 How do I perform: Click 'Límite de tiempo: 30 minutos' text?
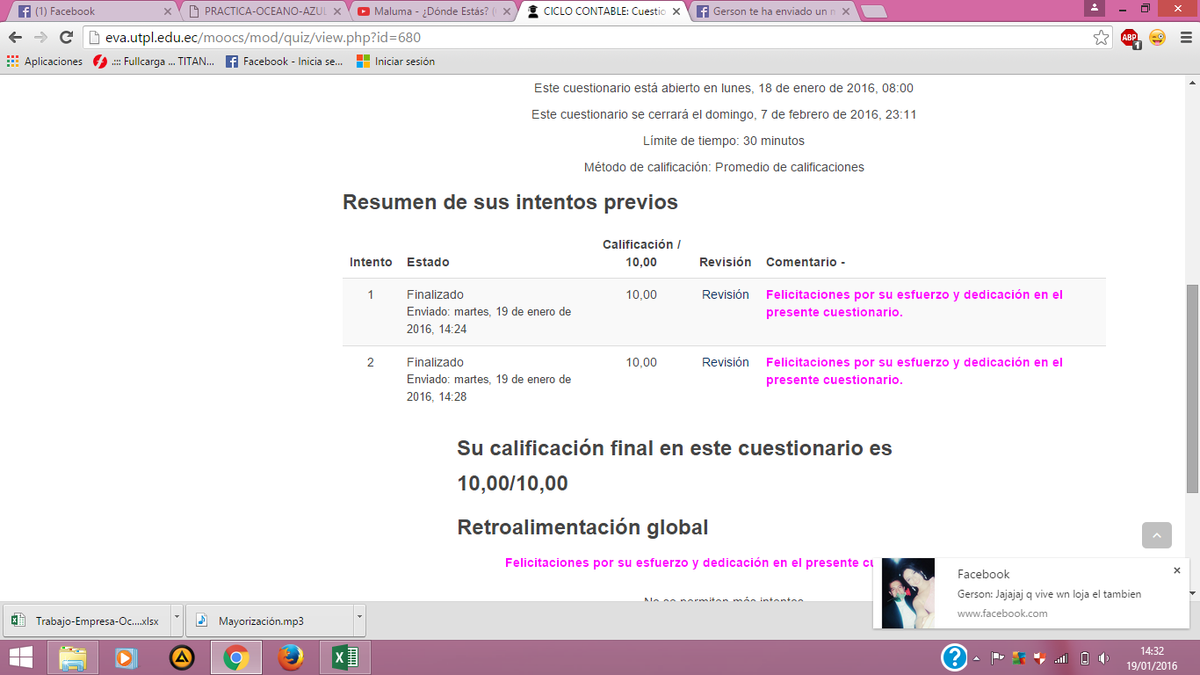pos(723,141)
